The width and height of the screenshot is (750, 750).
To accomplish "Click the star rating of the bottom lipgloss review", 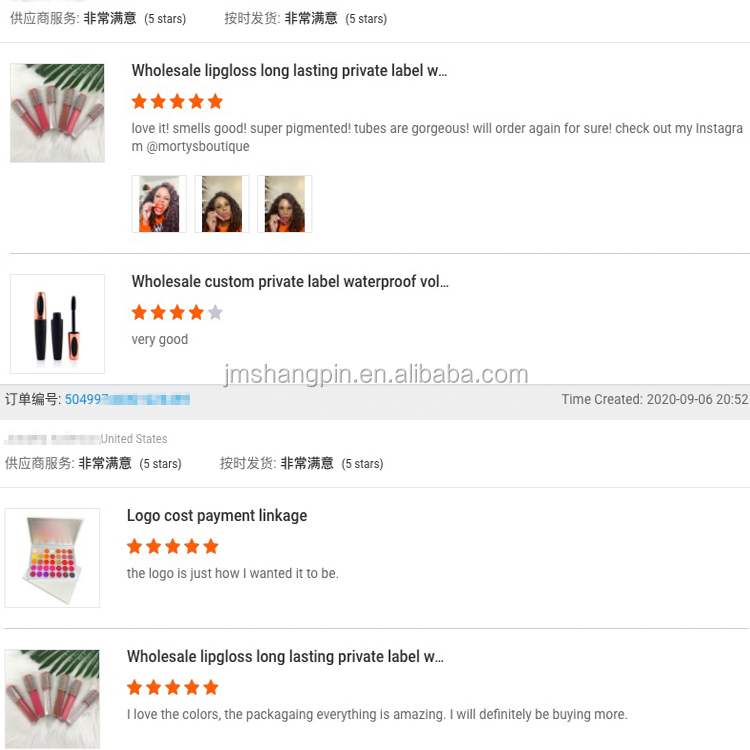I will click(173, 687).
